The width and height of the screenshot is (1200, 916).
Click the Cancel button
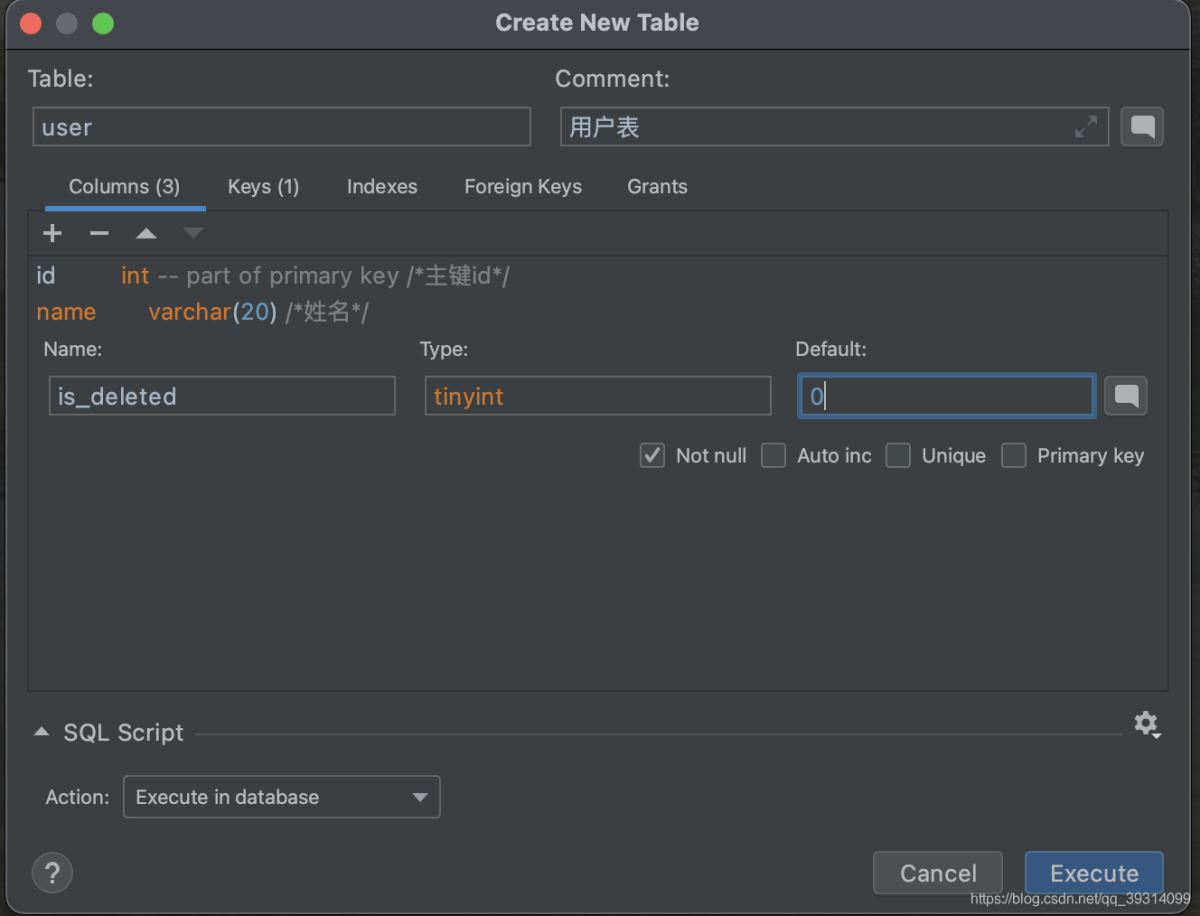(x=937, y=873)
